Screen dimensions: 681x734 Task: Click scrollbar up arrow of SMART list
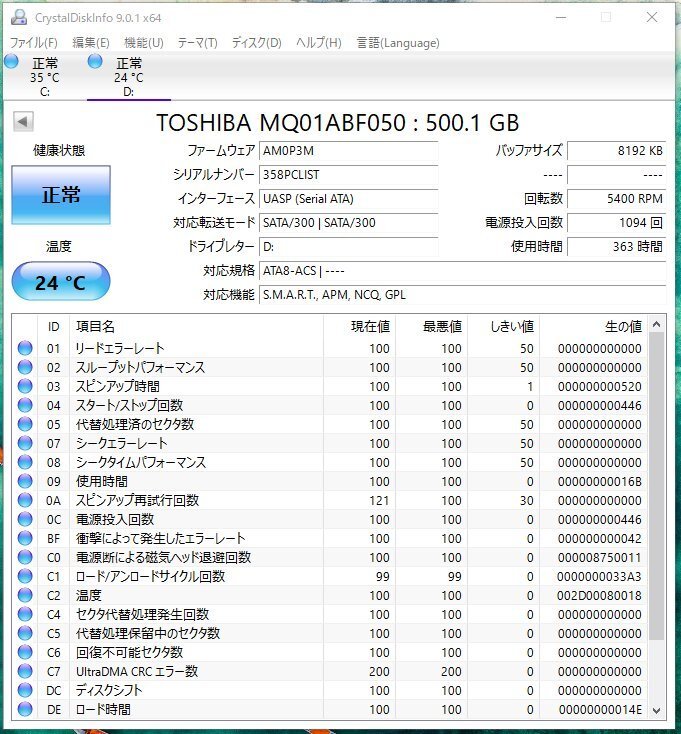[657, 324]
